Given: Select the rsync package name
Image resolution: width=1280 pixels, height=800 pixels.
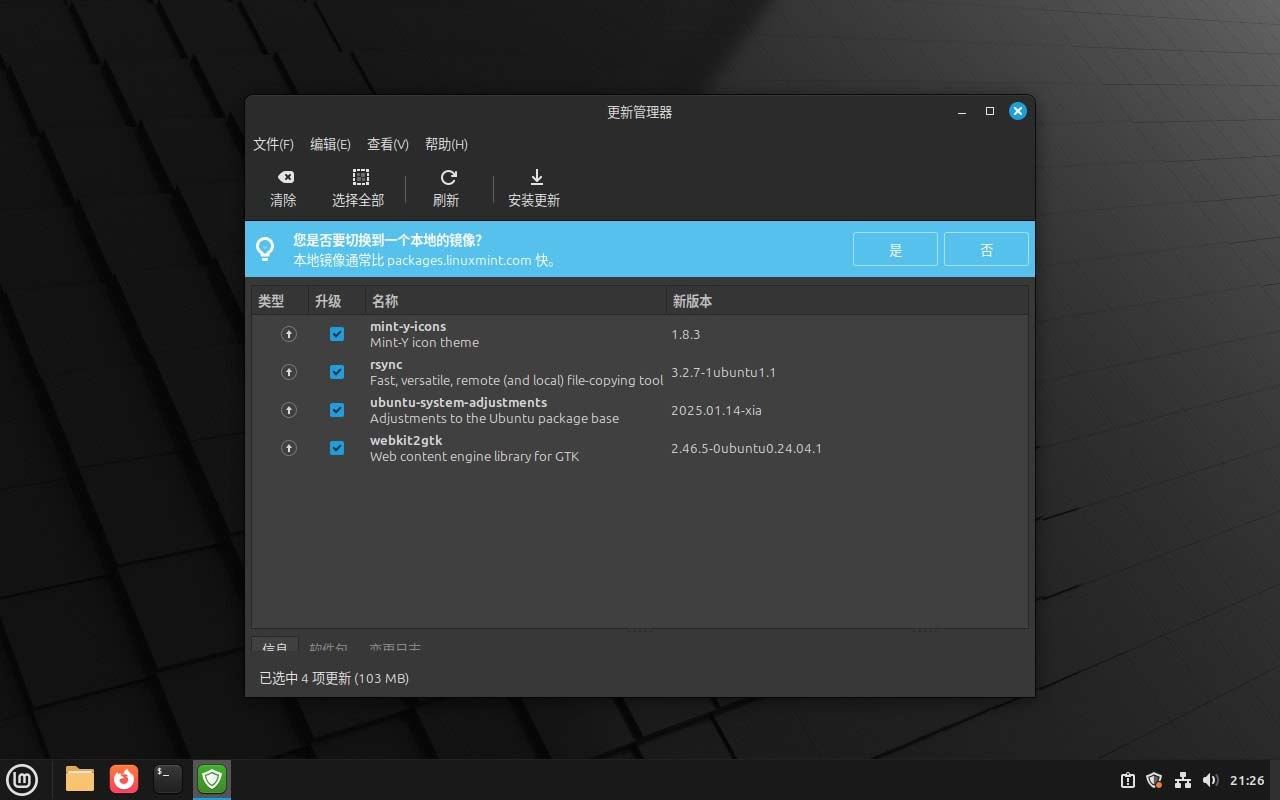Looking at the screenshot, I should [386, 365].
